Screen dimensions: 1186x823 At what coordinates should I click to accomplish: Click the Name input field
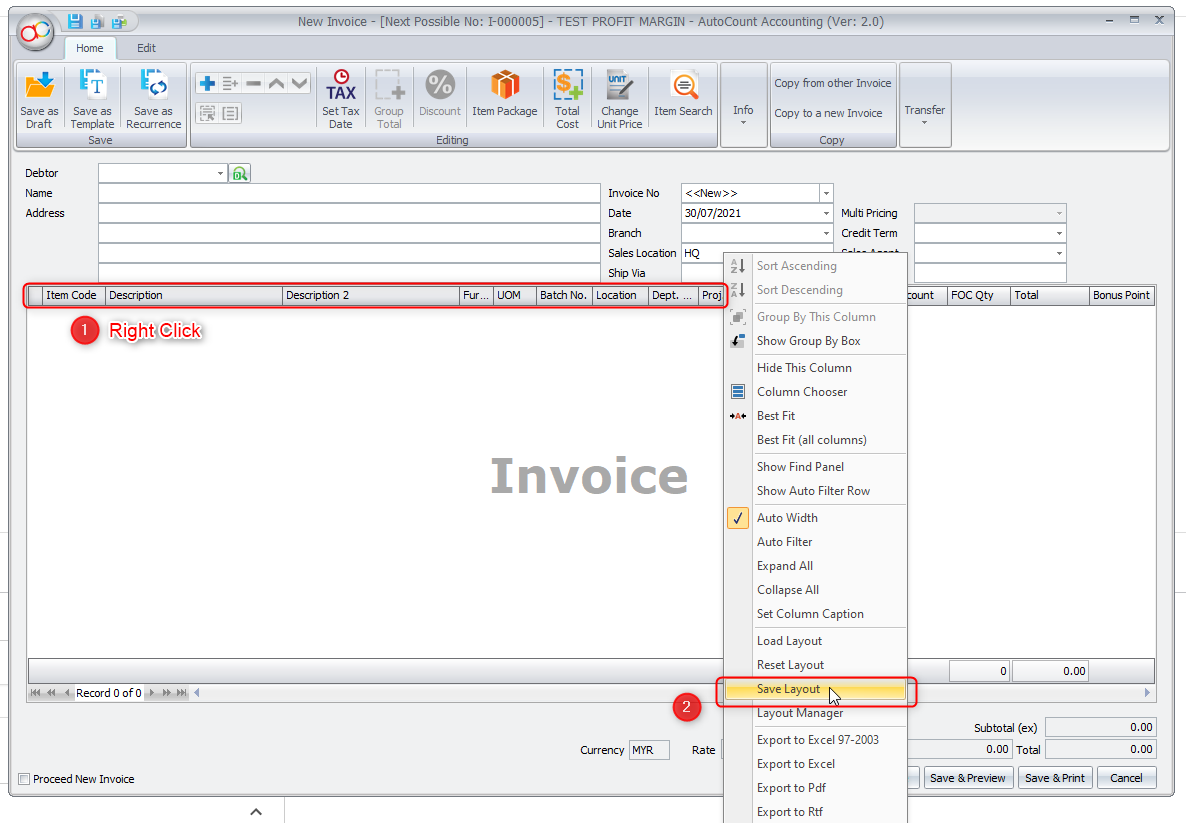(x=349, y=194)
